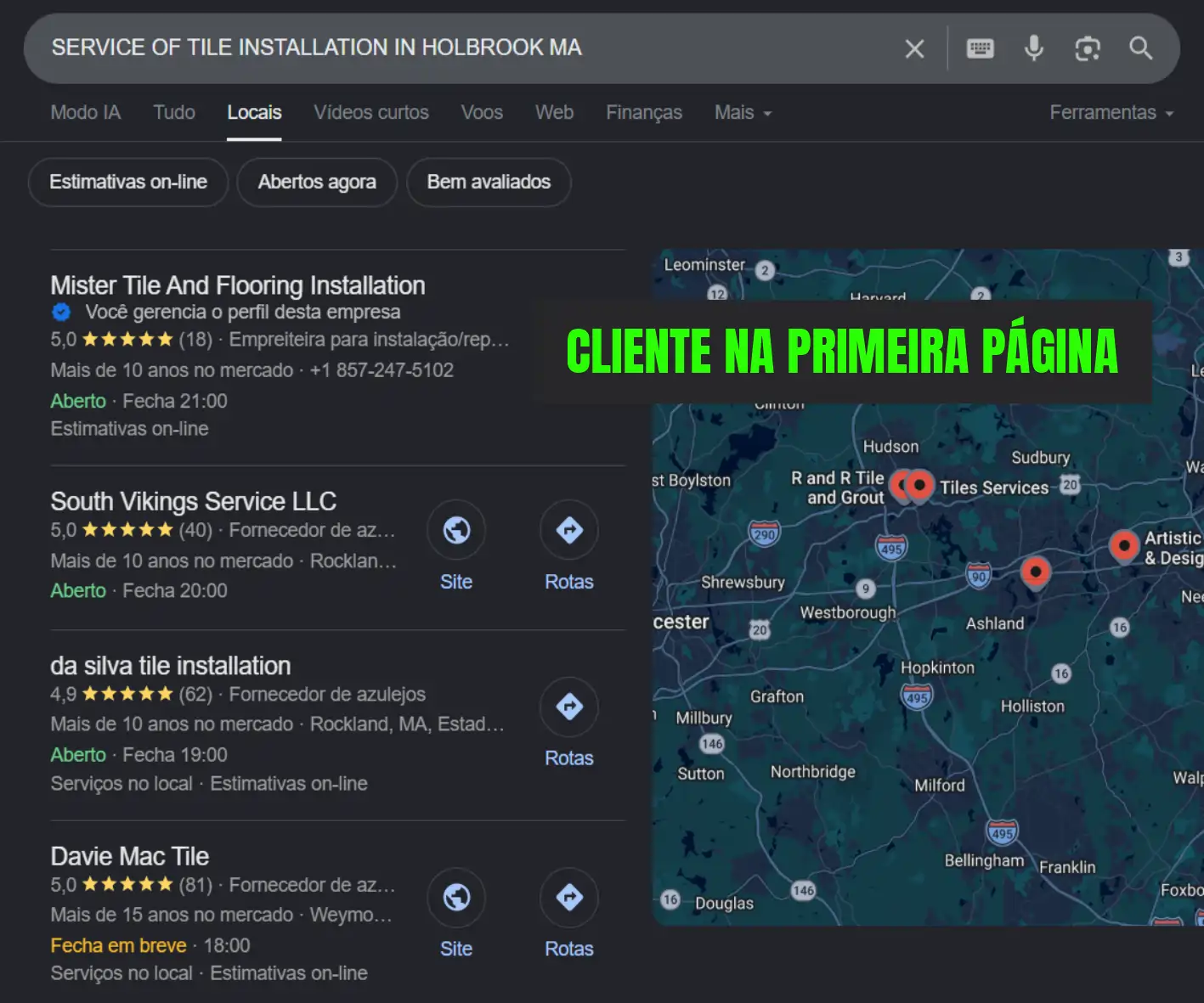This screenshot has width=1204, height=1003.
Task: Select the Artistic & Design map pin
Action: [1124, 547]
